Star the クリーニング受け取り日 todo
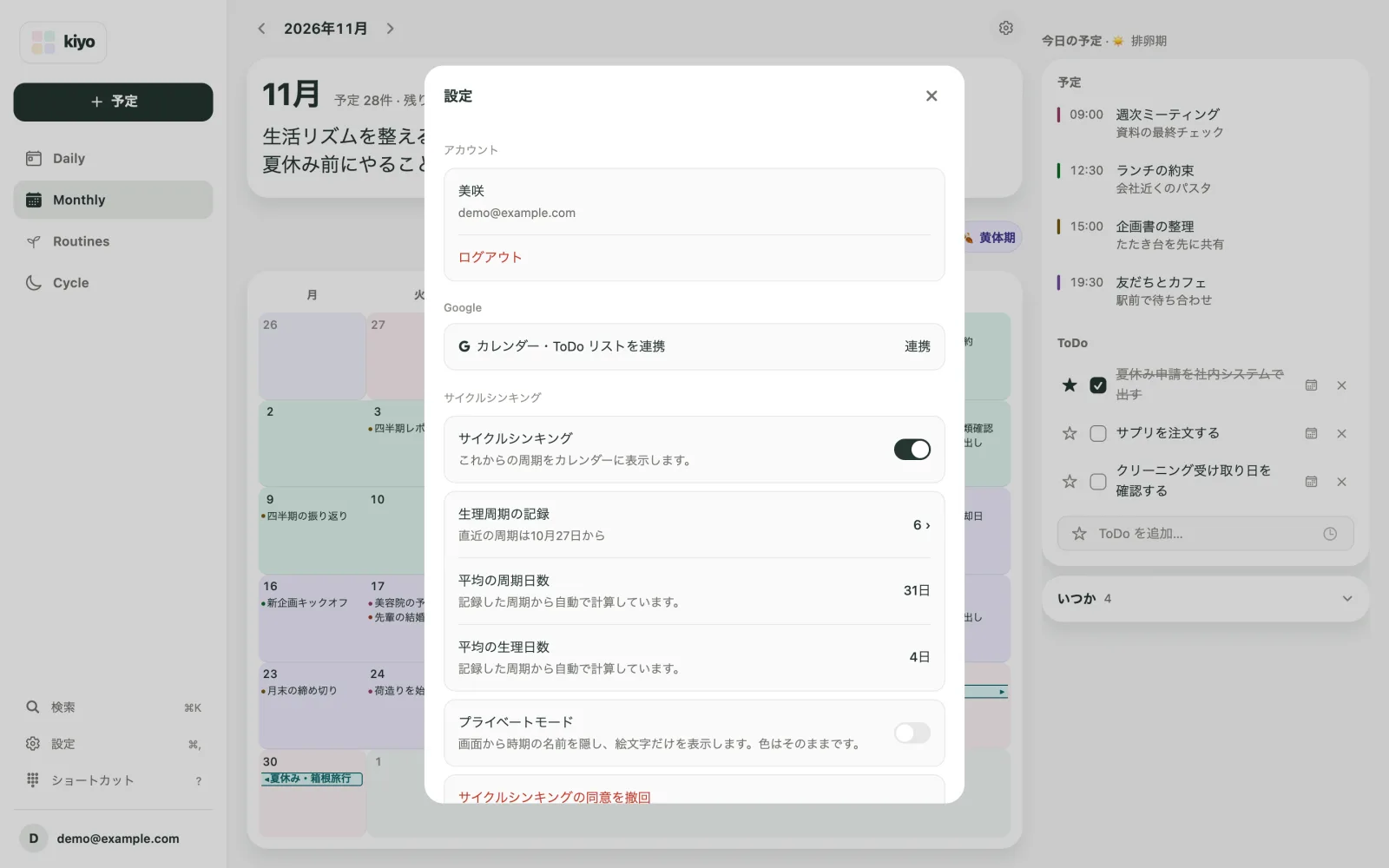 [x=1070, y=482]
